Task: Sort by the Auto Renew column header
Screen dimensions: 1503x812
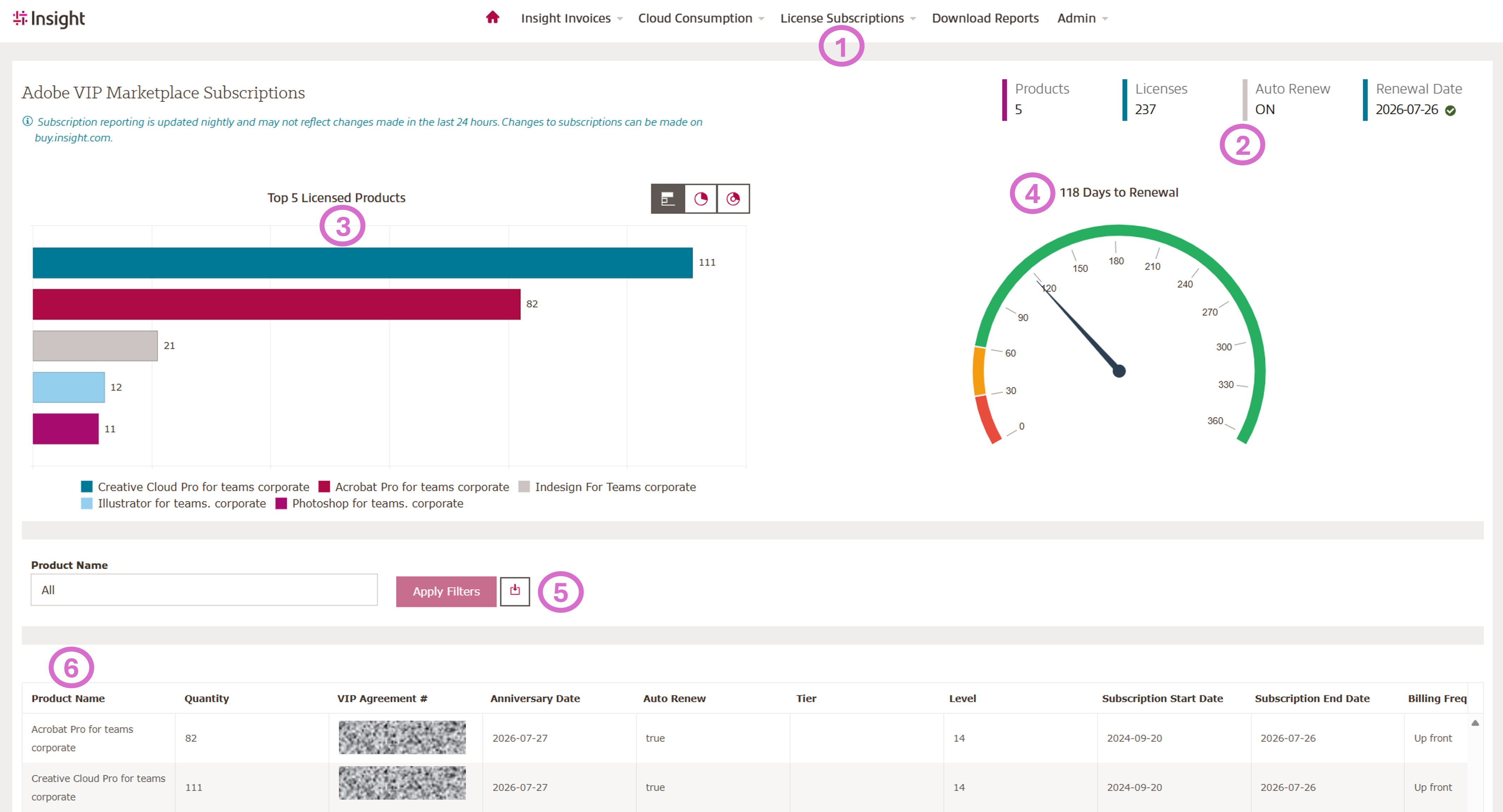Action: pyautogui.click(x=675, y=698)
